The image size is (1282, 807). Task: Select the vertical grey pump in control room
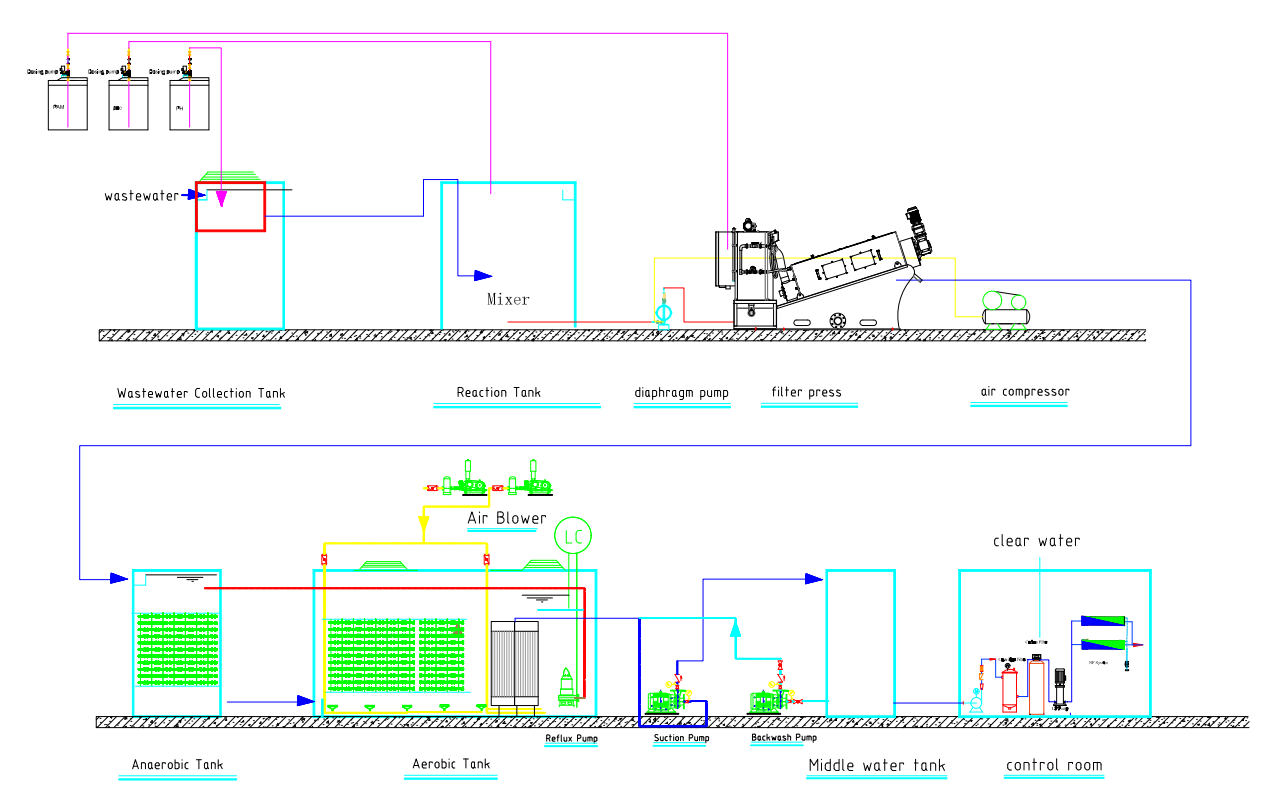[1061, 686]
